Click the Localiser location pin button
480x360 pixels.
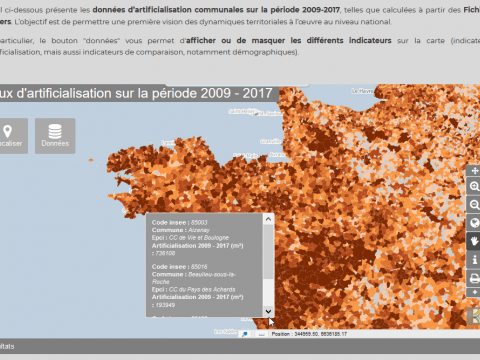point(11,136)
